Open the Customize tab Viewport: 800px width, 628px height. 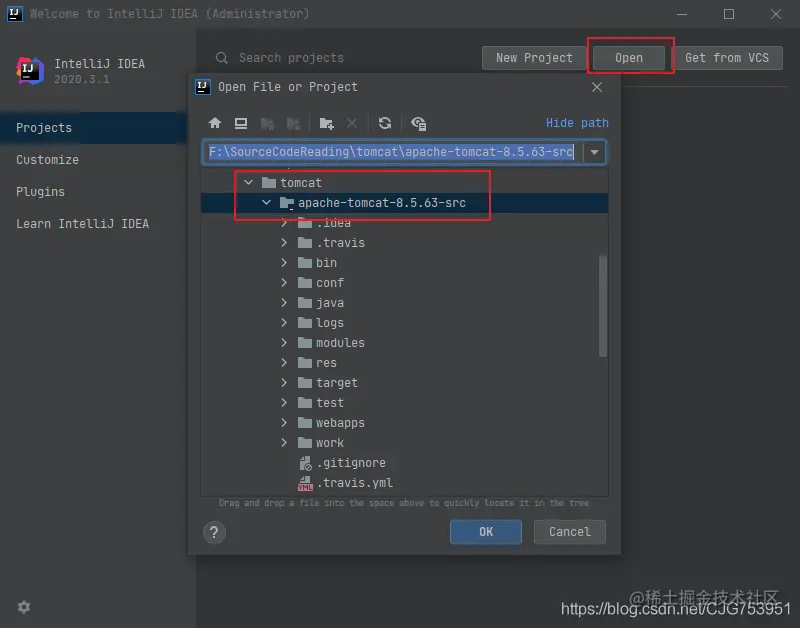[47, 160]
